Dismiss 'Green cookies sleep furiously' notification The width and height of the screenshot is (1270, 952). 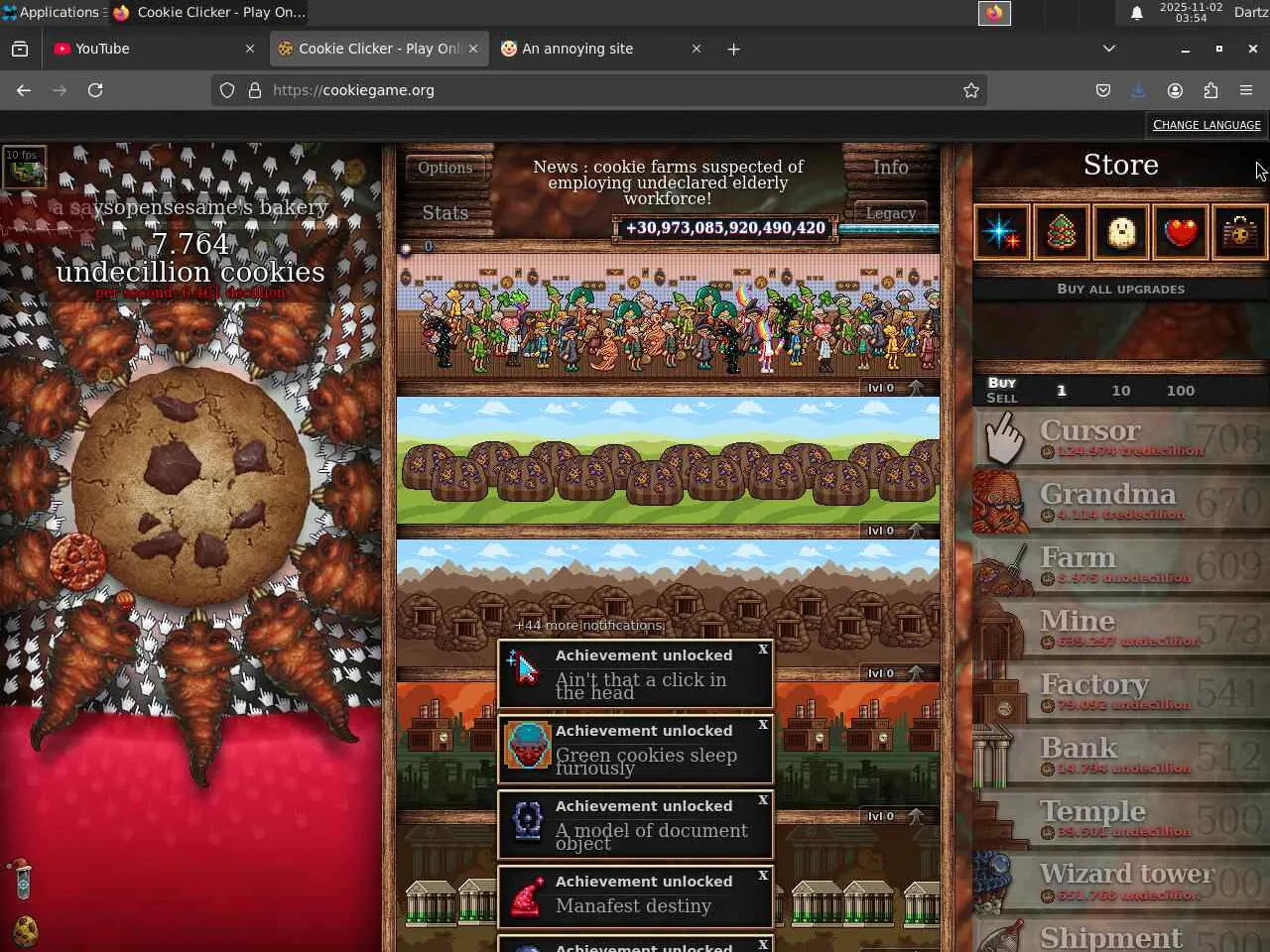(x=763, y=725)
